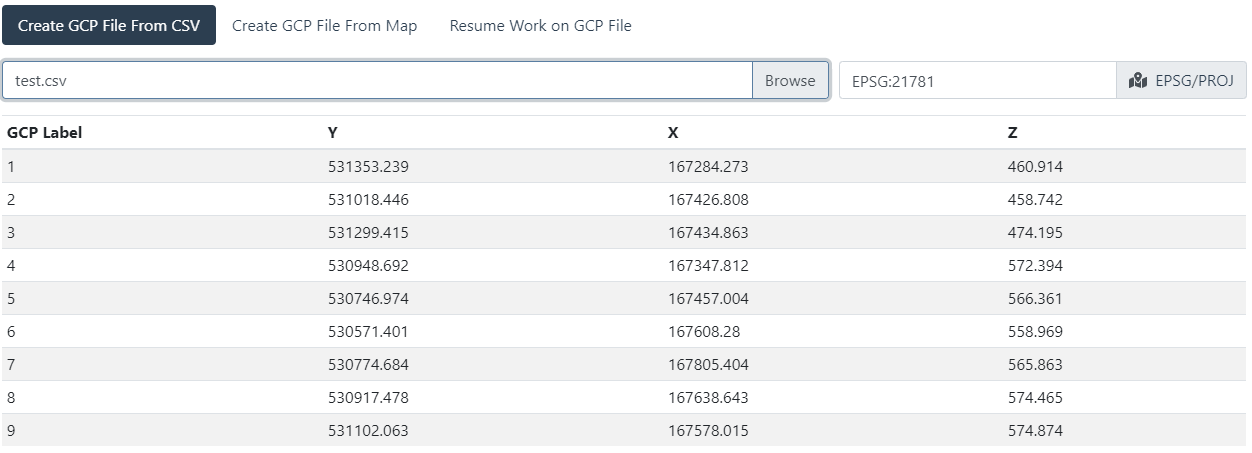Click X value 167434.863 in row 3

pos(708,233)
